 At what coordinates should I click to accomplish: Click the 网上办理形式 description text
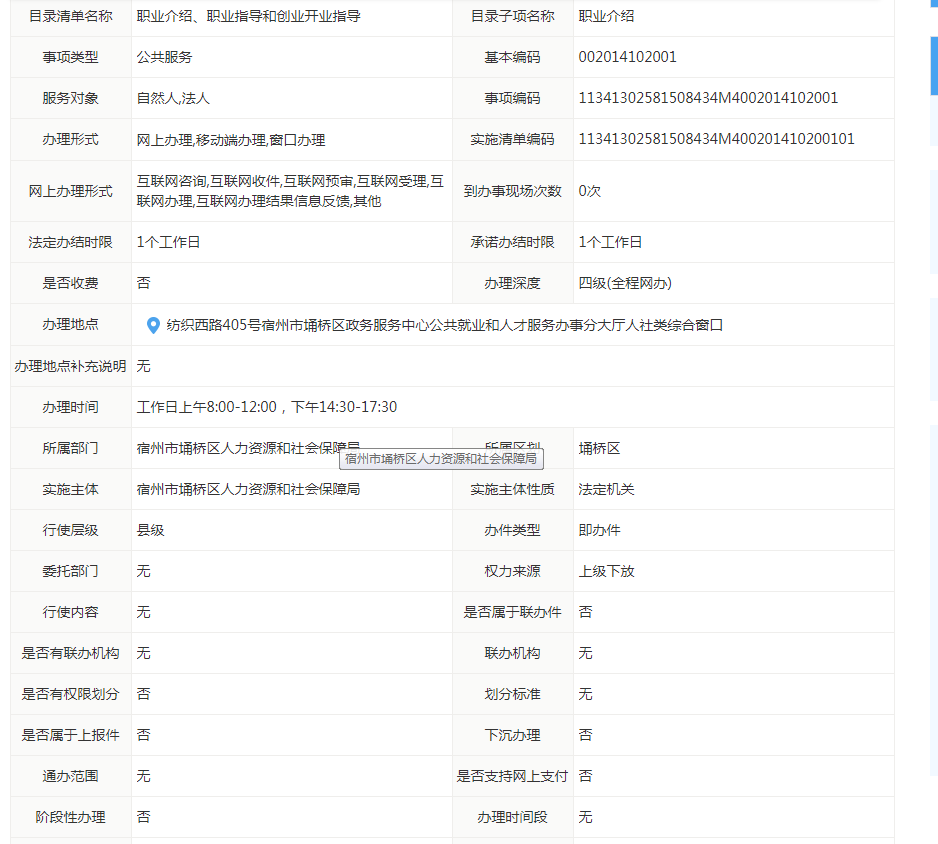point(289,191)
